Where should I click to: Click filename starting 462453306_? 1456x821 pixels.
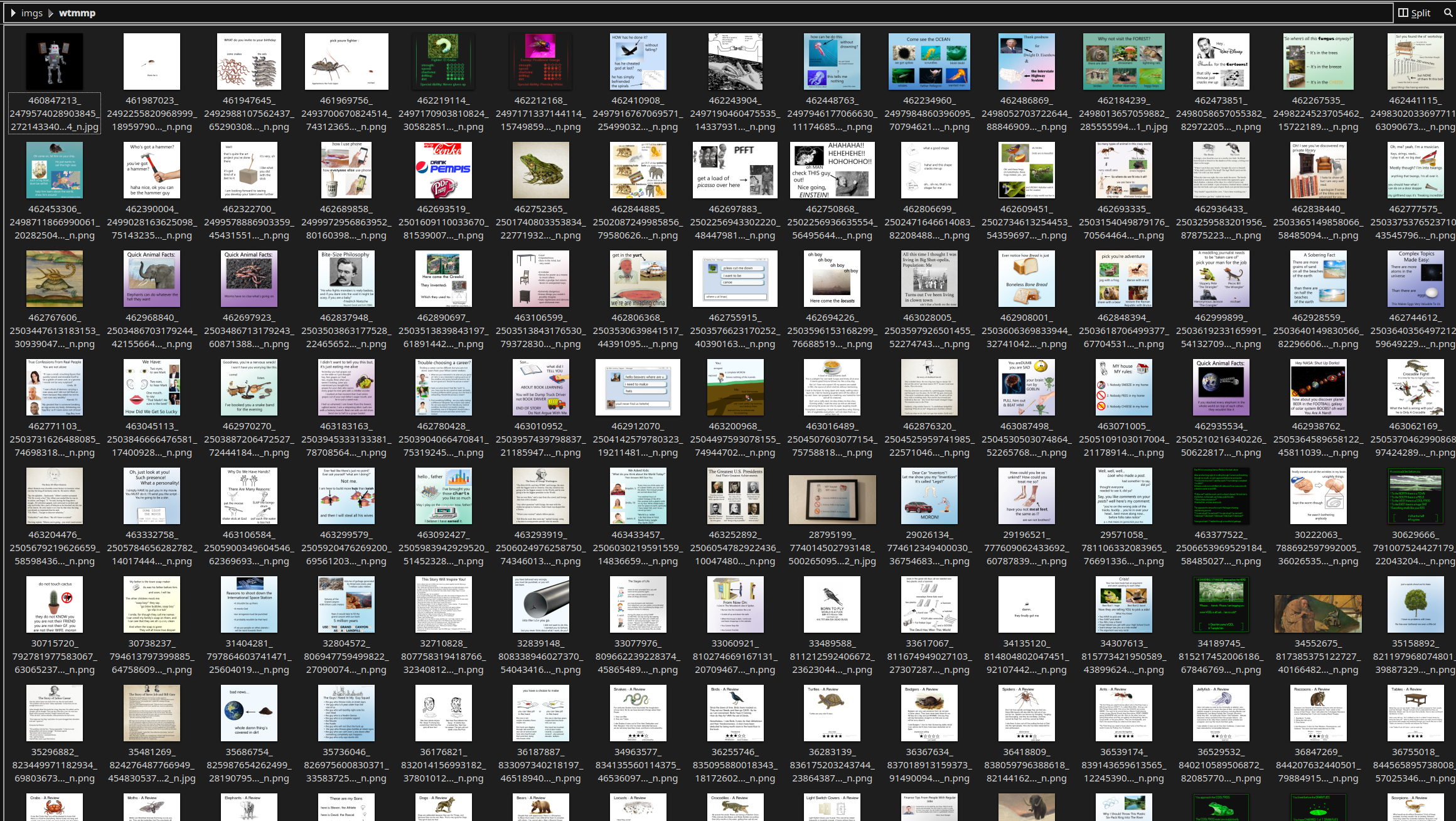coord(55,222)
